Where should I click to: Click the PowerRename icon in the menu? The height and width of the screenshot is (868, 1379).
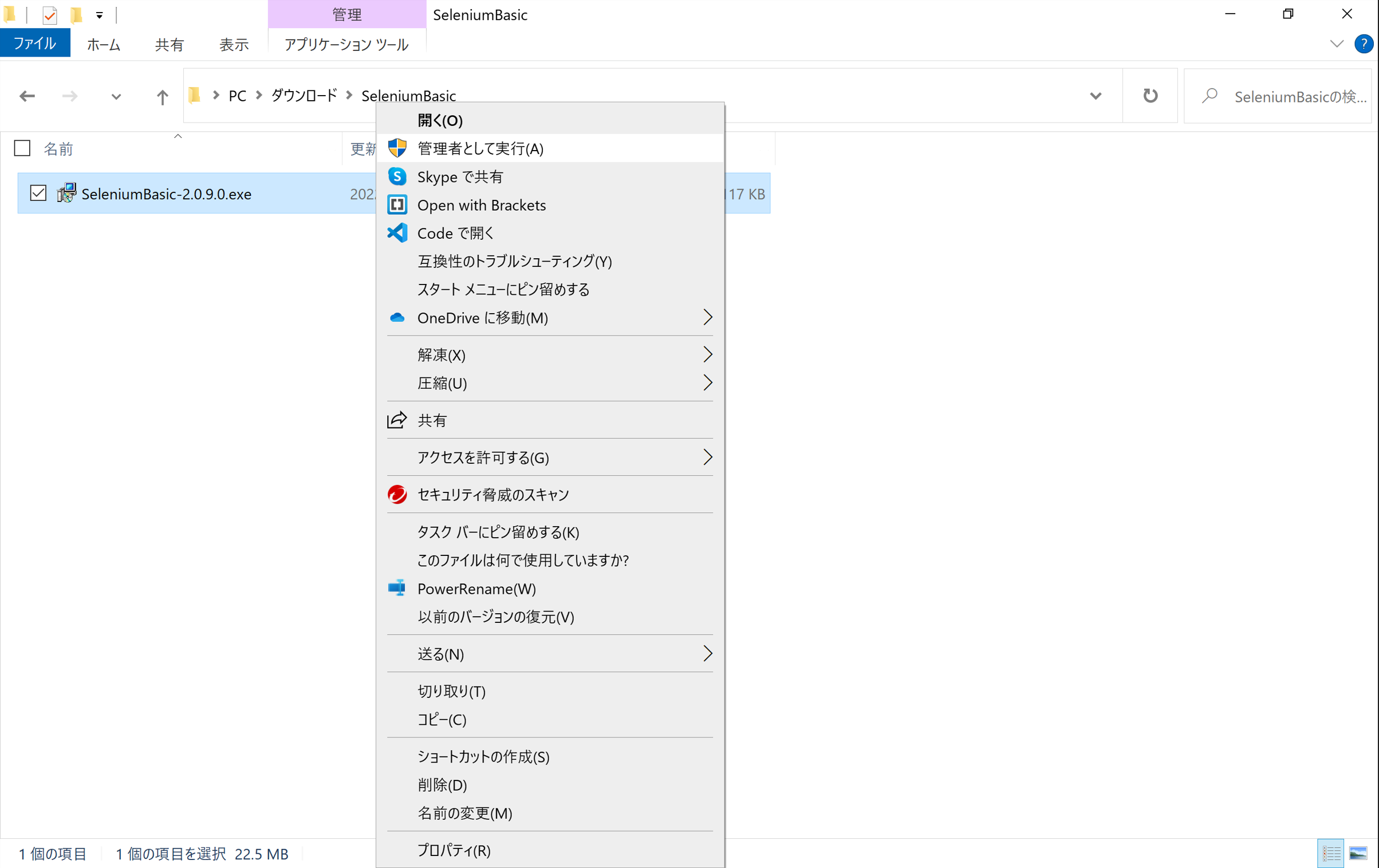point(397,588)
